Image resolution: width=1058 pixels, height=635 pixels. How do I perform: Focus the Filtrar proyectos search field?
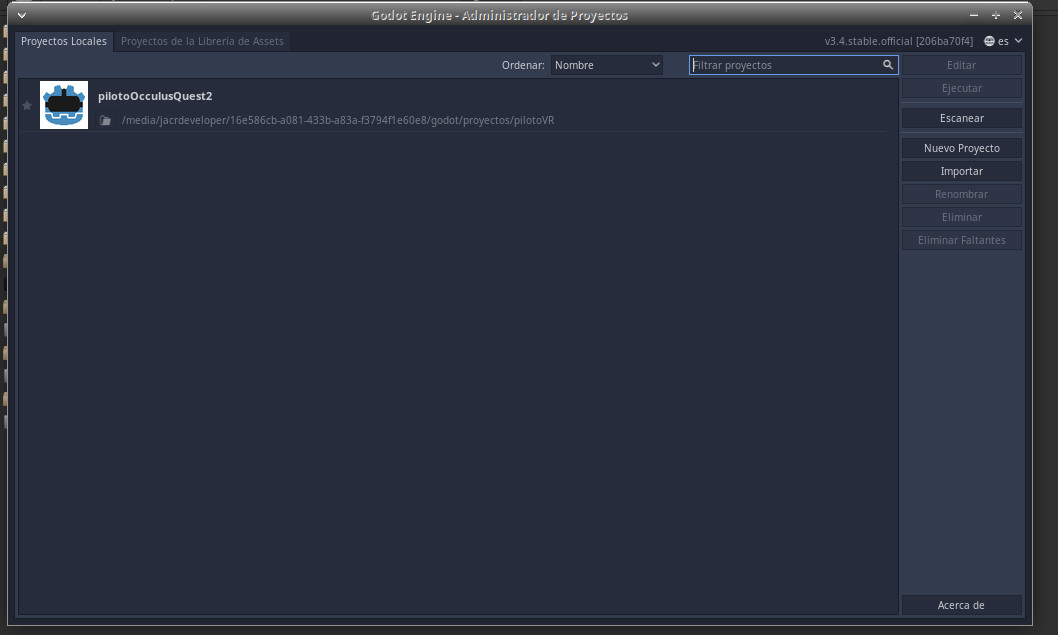pos(794,65)
